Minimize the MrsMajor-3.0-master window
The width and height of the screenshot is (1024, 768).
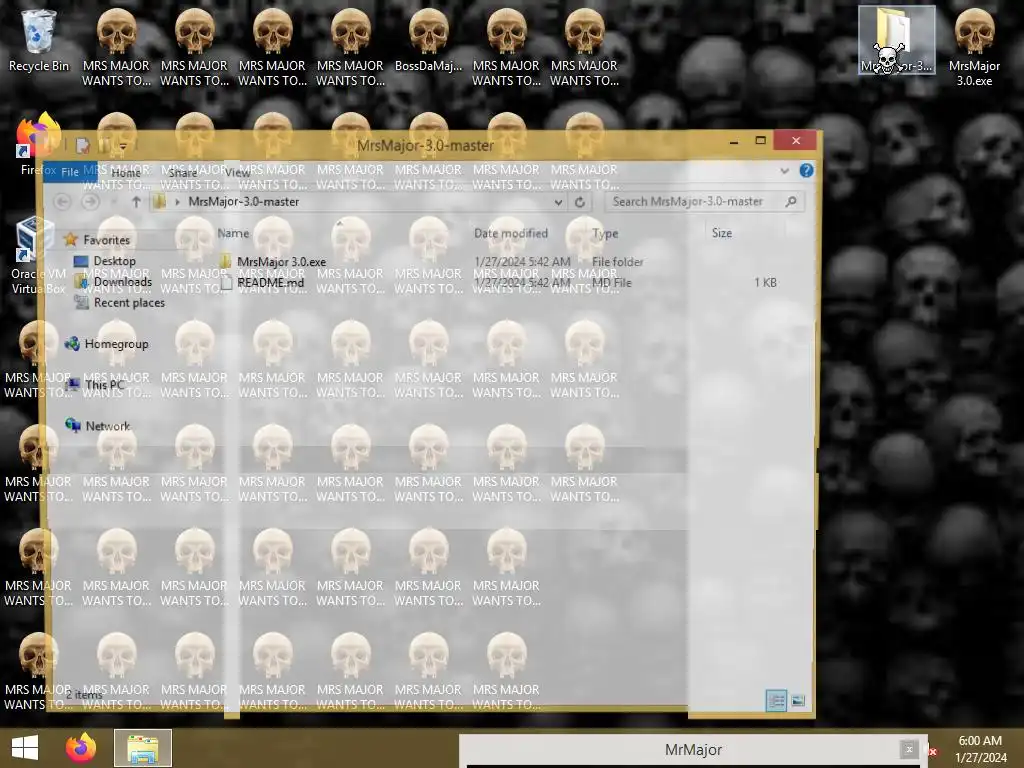click(x=734, y=141)
